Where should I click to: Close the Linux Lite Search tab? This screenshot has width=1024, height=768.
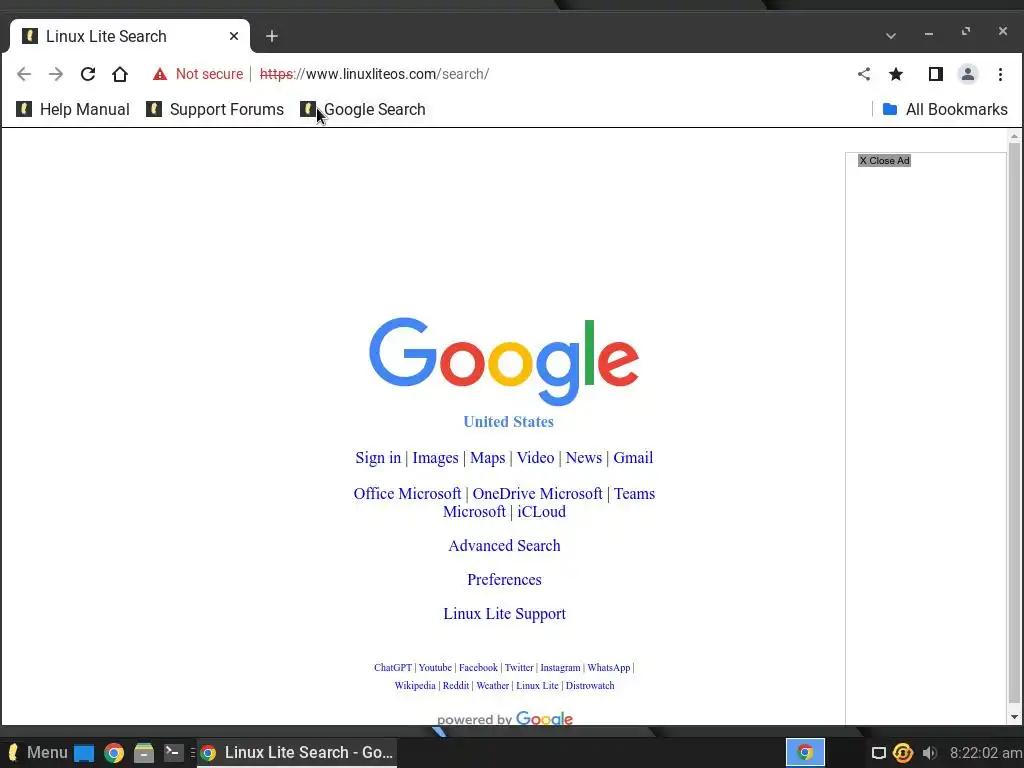(x=234, y=36)
